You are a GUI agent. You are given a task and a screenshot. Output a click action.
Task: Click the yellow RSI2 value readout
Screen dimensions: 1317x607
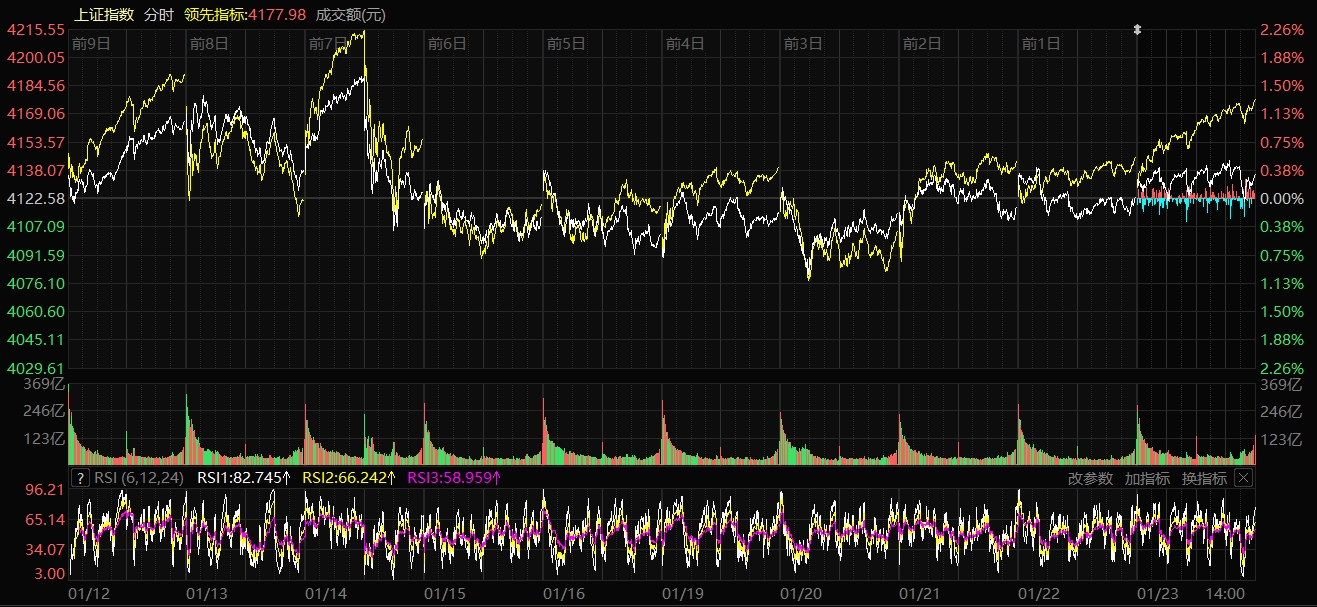point(349,478)
